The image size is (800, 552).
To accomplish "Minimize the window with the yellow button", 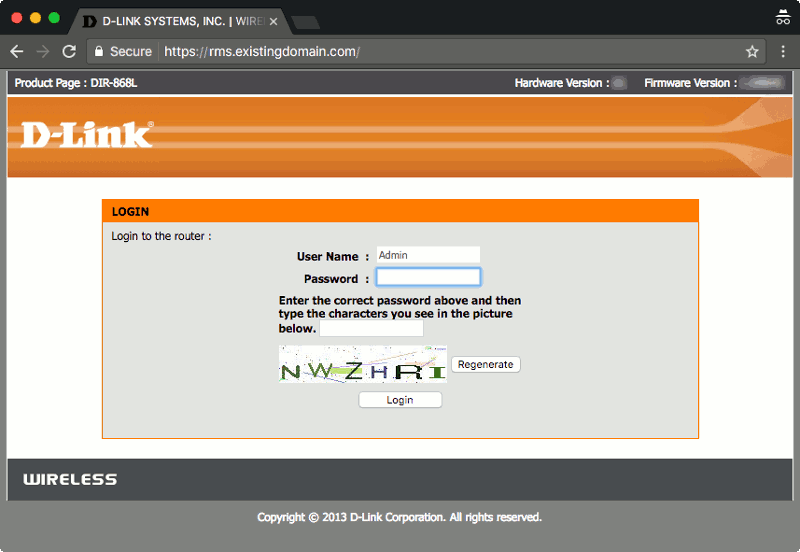I will (35, 18).
